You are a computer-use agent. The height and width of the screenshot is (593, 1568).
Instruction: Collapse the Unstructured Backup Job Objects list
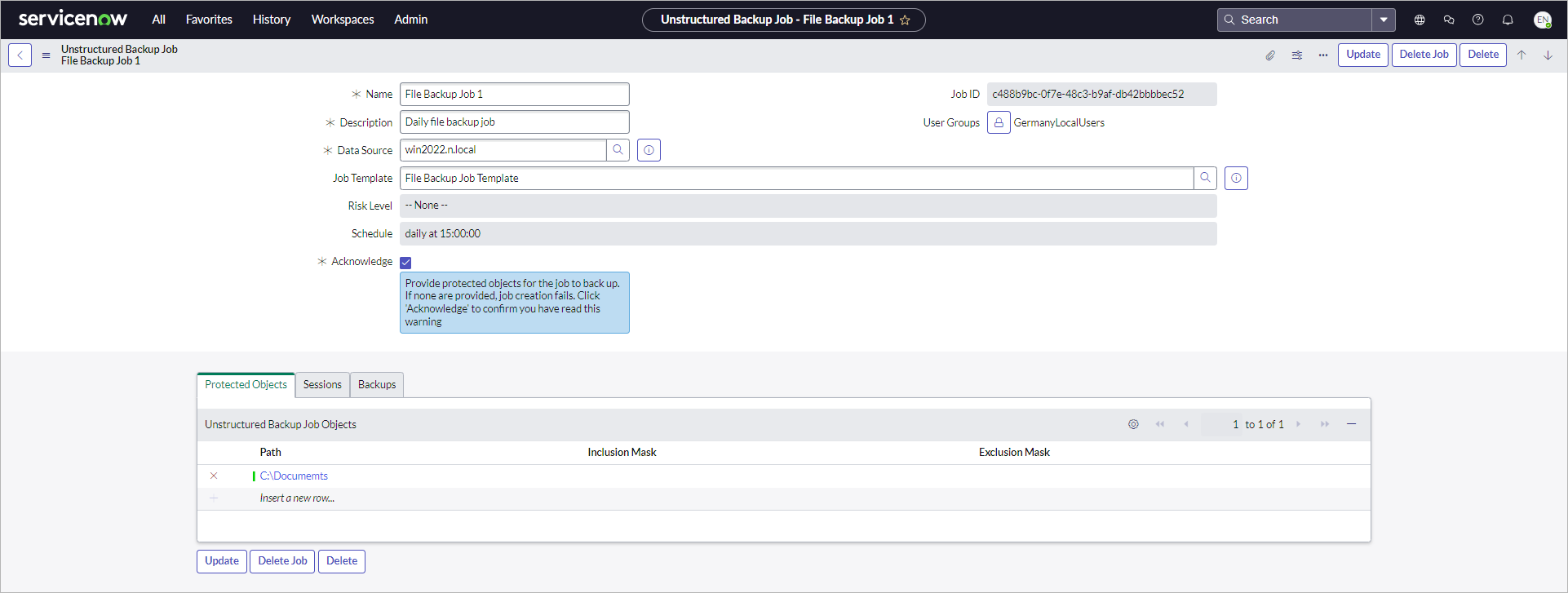coord(1352,424)
